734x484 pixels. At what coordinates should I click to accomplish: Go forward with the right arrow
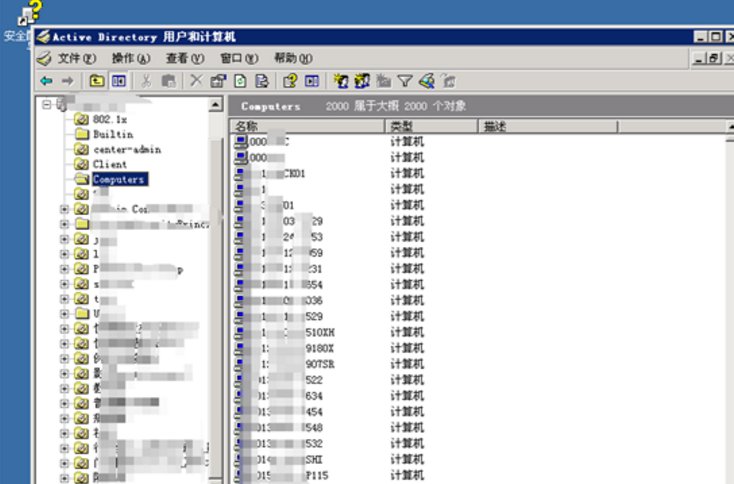(x=67, y=81)
